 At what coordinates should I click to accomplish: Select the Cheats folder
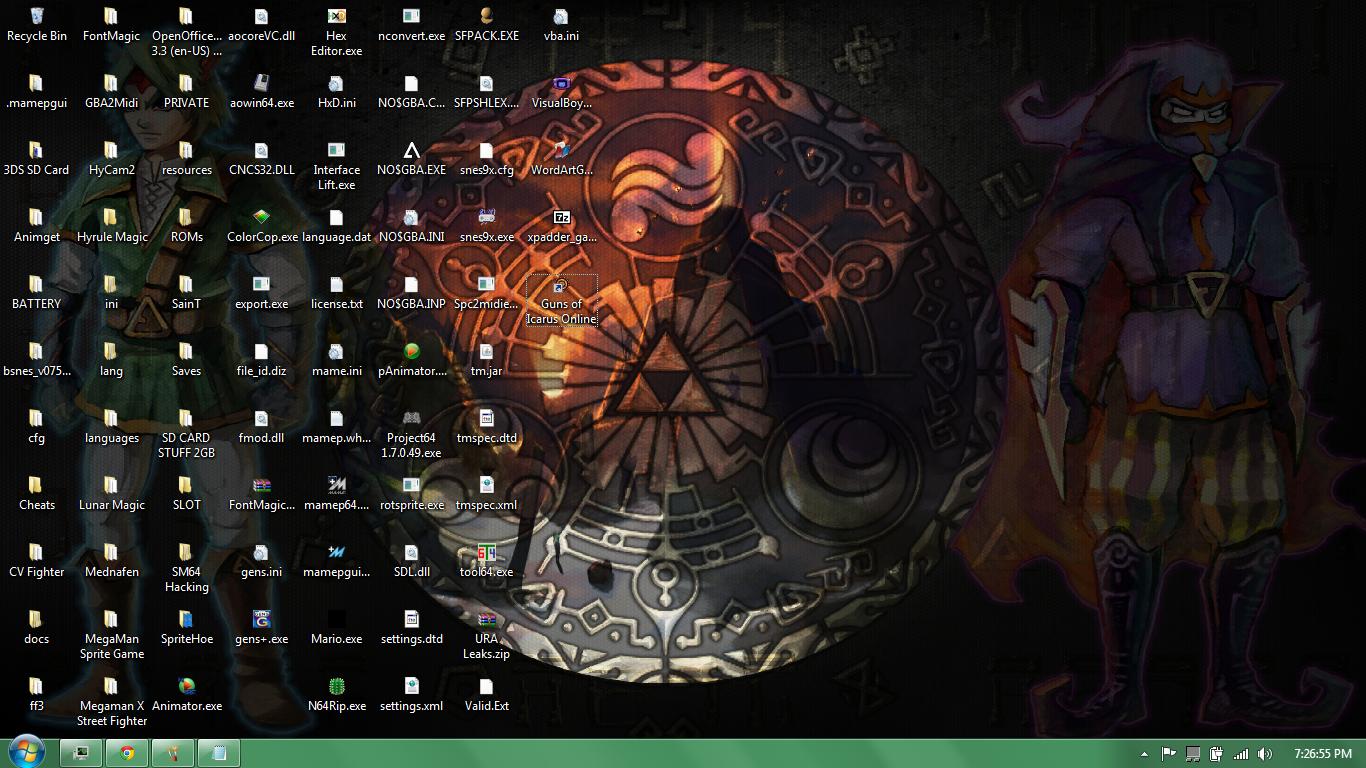coord(37,495)
